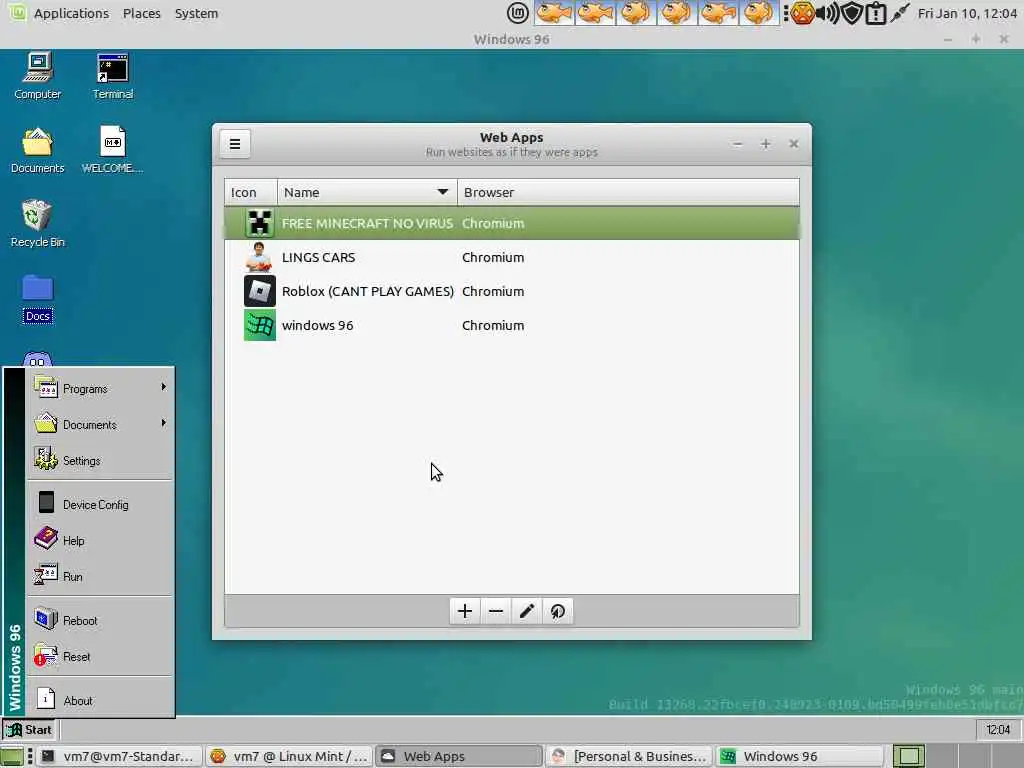1024x768 pixels.
Task: Choose Run in the Start menu
Action: pyautogui.click(x=99, y=576)
